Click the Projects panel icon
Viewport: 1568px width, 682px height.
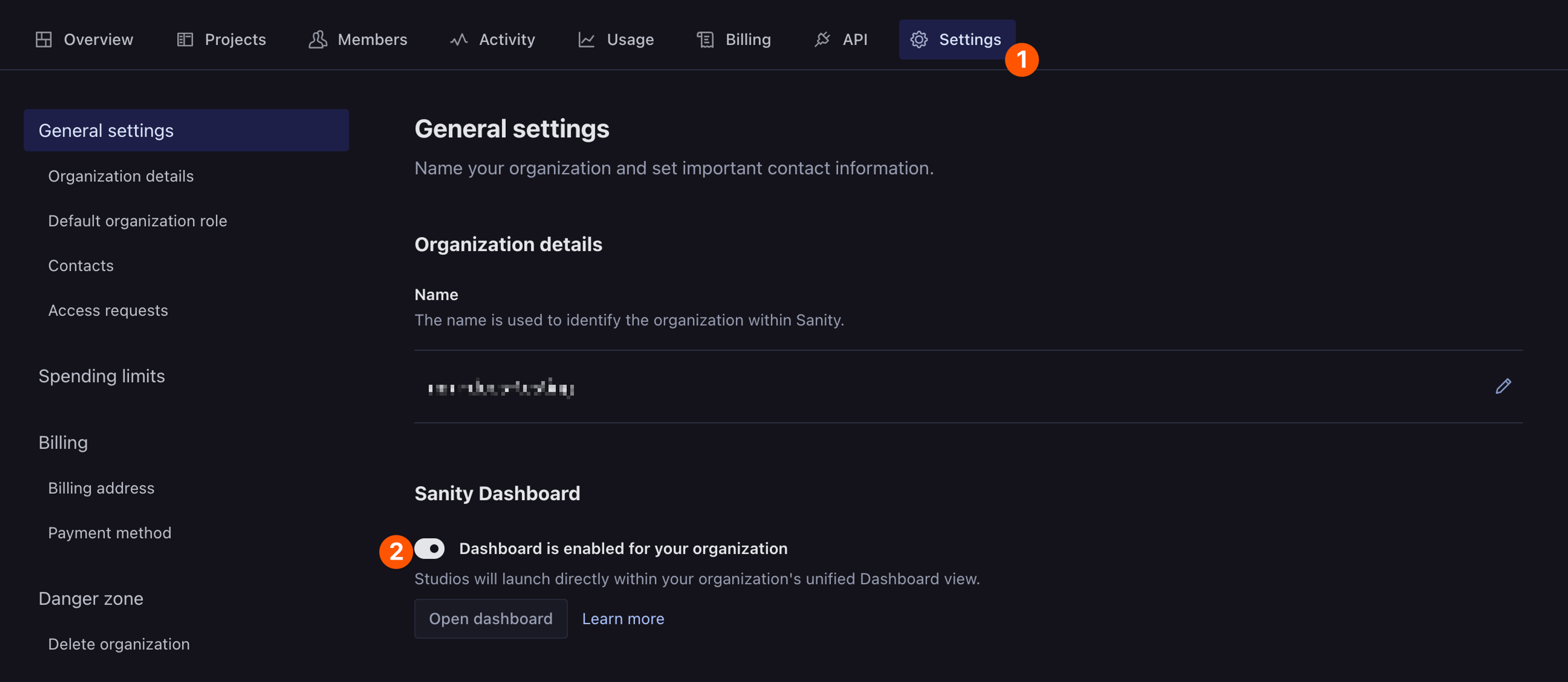185,40
